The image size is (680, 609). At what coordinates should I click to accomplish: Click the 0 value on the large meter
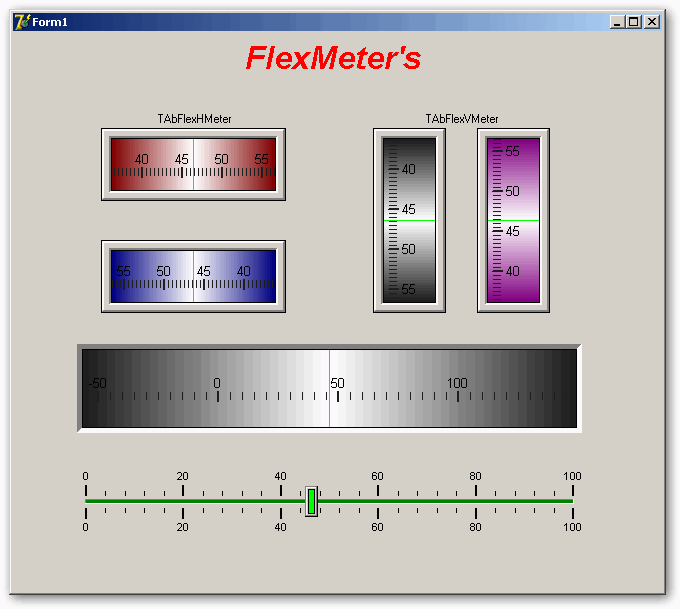coord(217,383)
